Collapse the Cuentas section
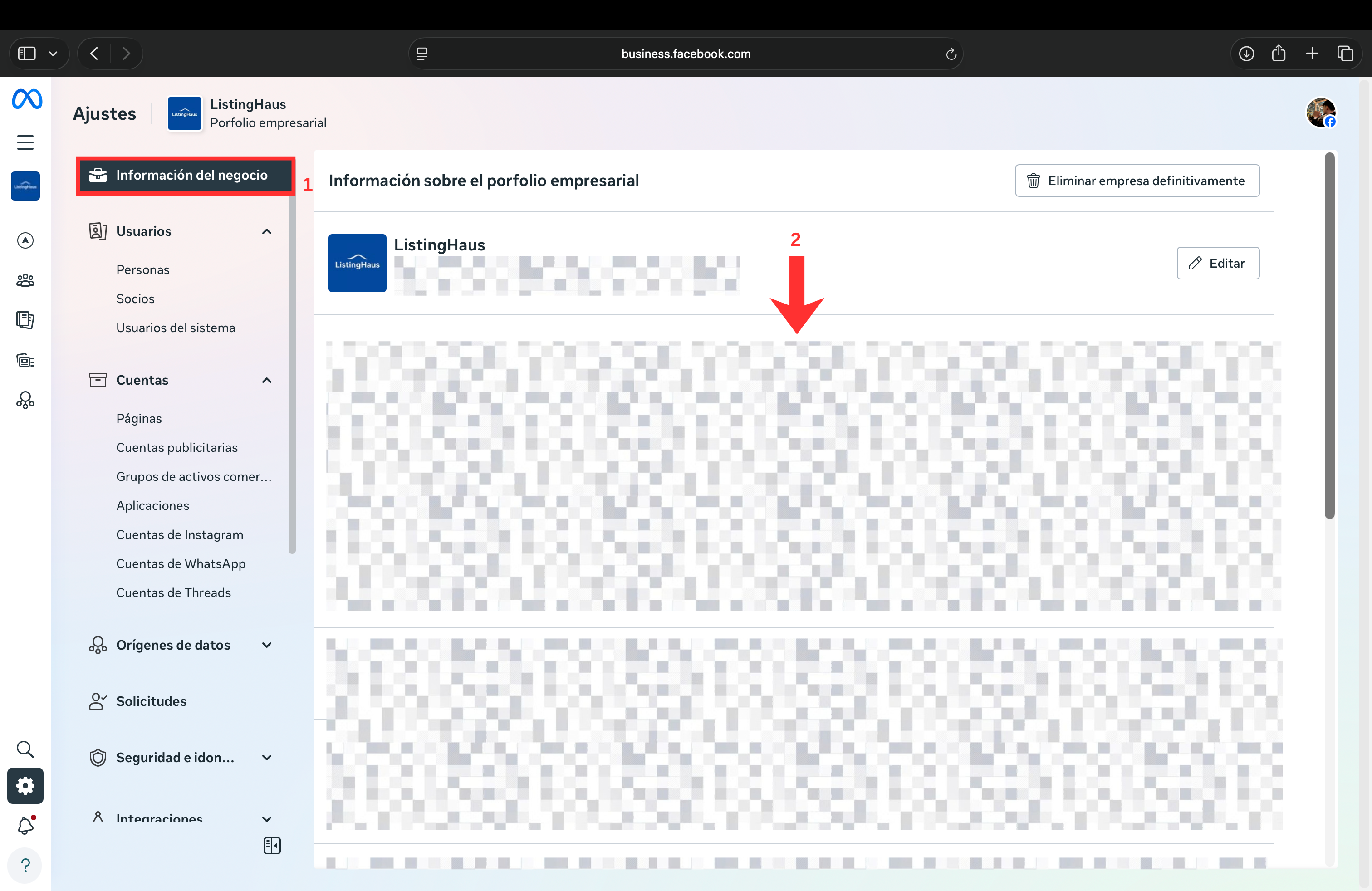Viewport: 1372px width, 891px height. (266, 380)
